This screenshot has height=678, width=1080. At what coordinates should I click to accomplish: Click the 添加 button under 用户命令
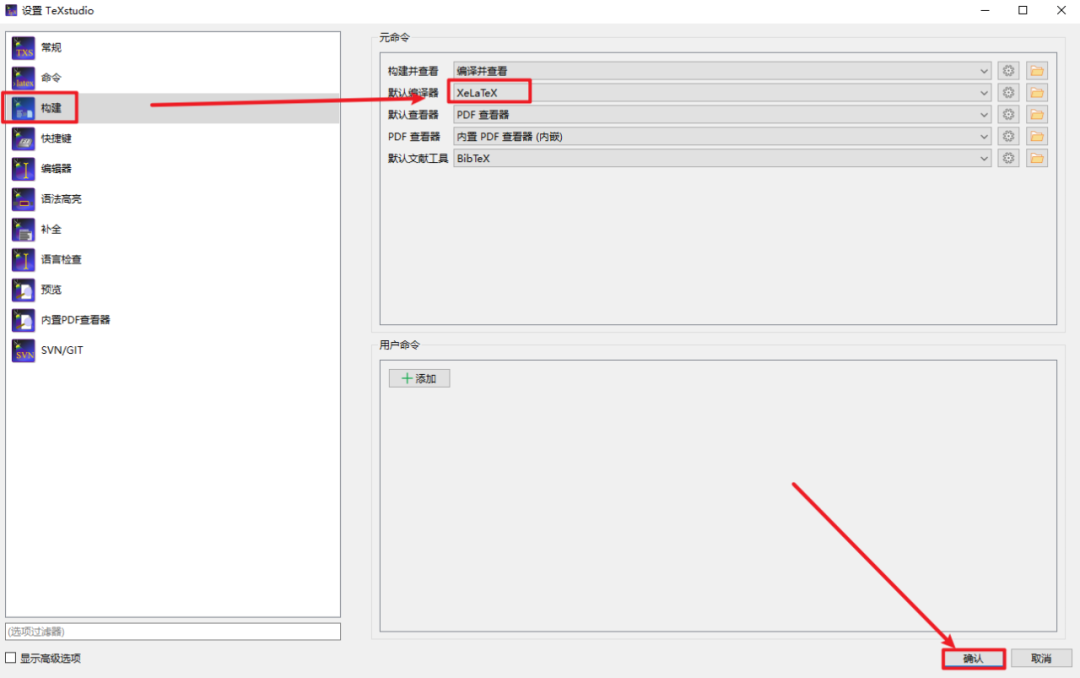[419, 378]
